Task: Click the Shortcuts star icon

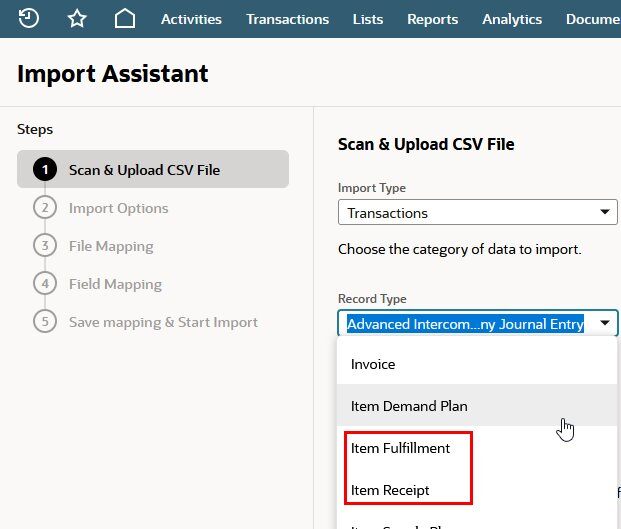Action: pos(77,18)
